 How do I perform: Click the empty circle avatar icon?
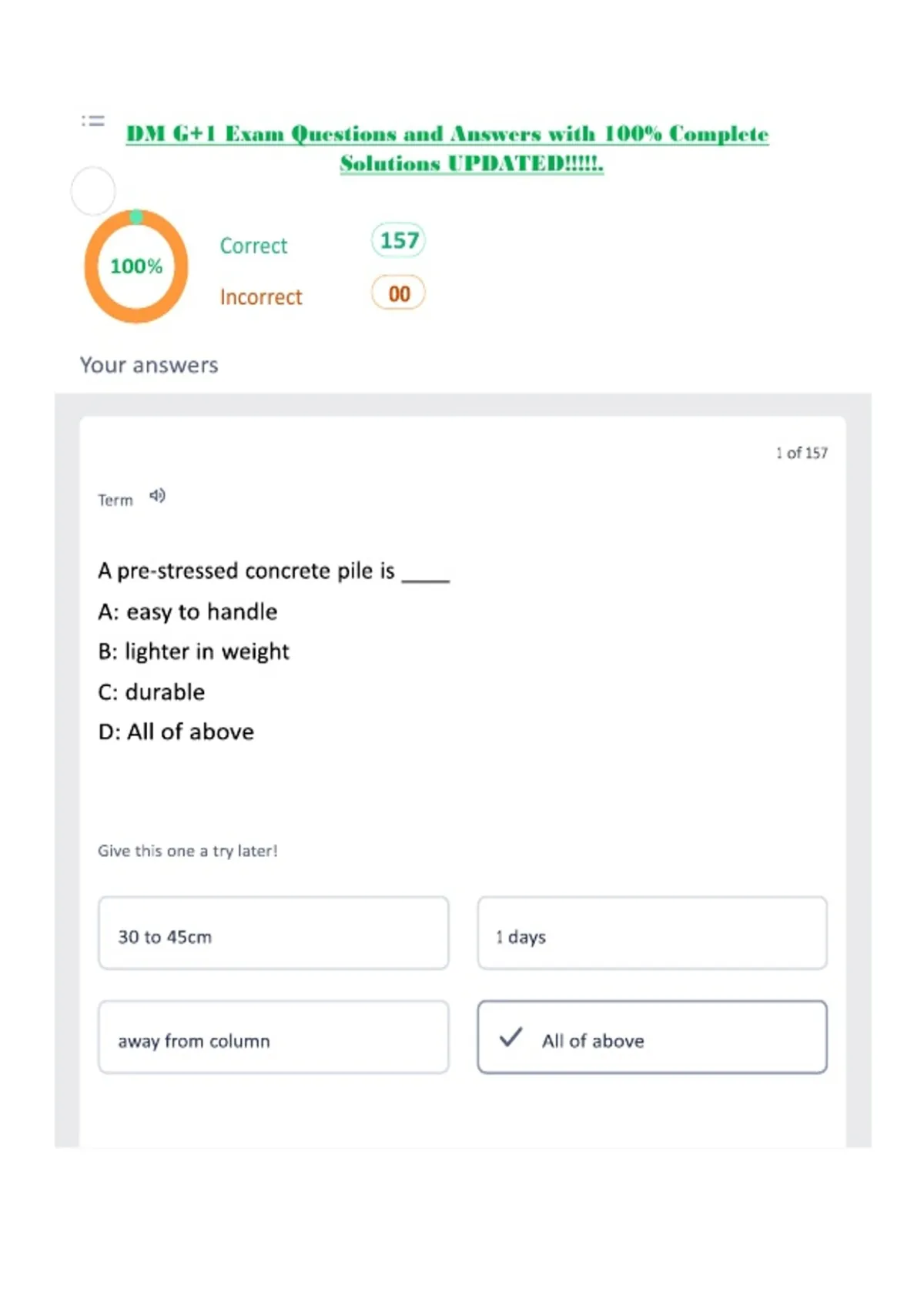tap(93, 190)
